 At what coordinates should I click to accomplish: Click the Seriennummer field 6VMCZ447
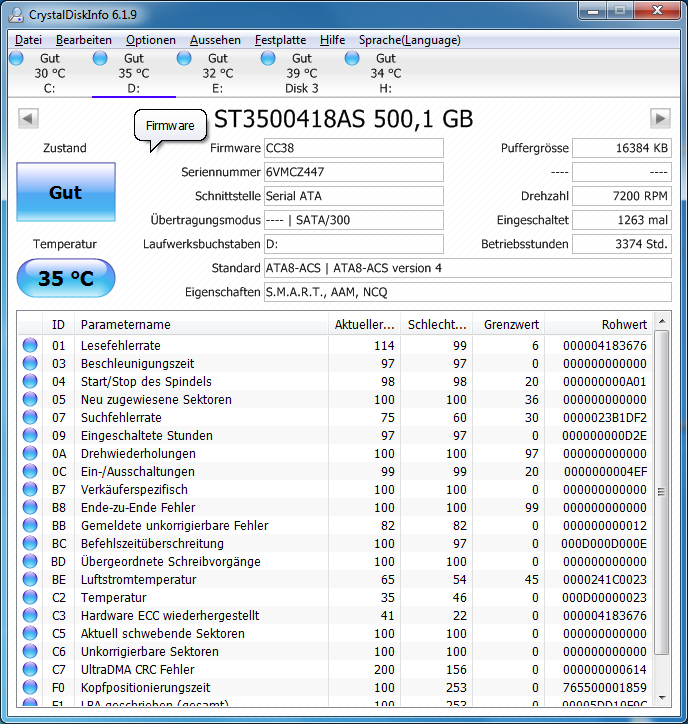[x=354, y=172]
